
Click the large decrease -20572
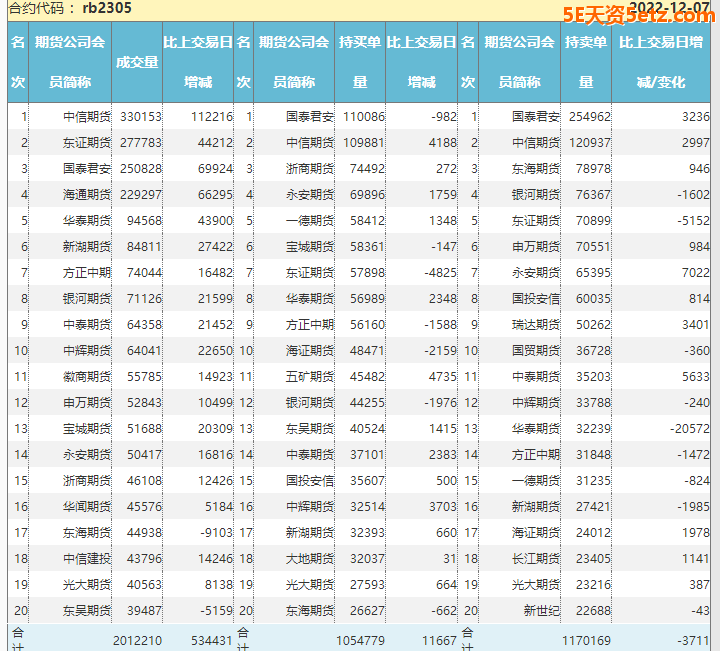(x=690, y=429)
